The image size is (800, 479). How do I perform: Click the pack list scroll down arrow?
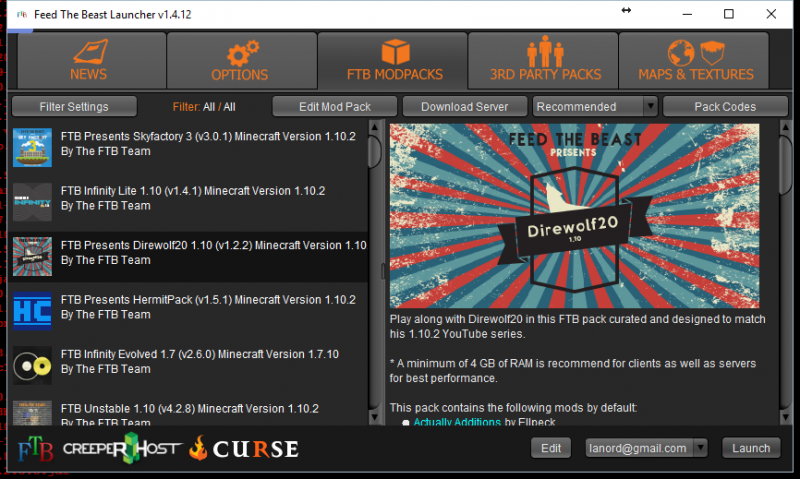tap(375, 418)
